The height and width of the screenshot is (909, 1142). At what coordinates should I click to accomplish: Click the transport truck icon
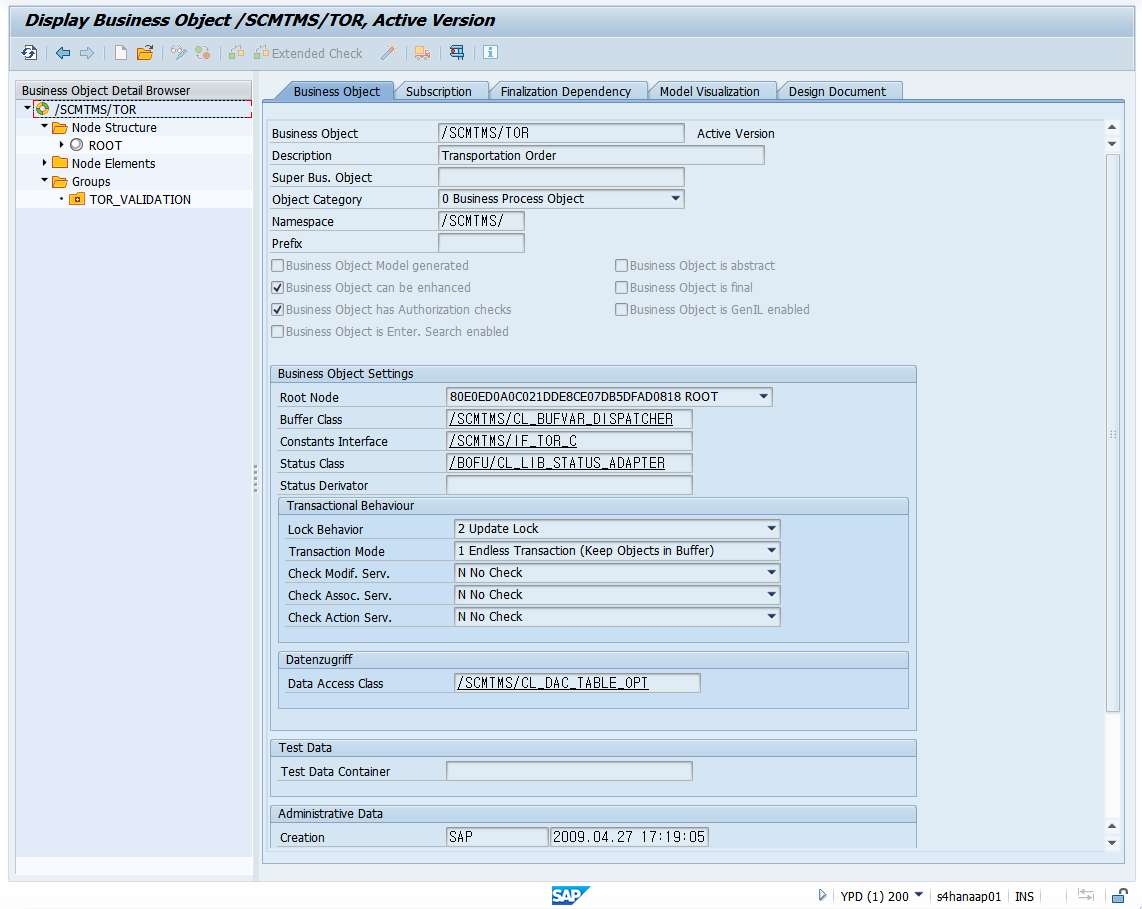pyautogui.click(x=422, y=52)
